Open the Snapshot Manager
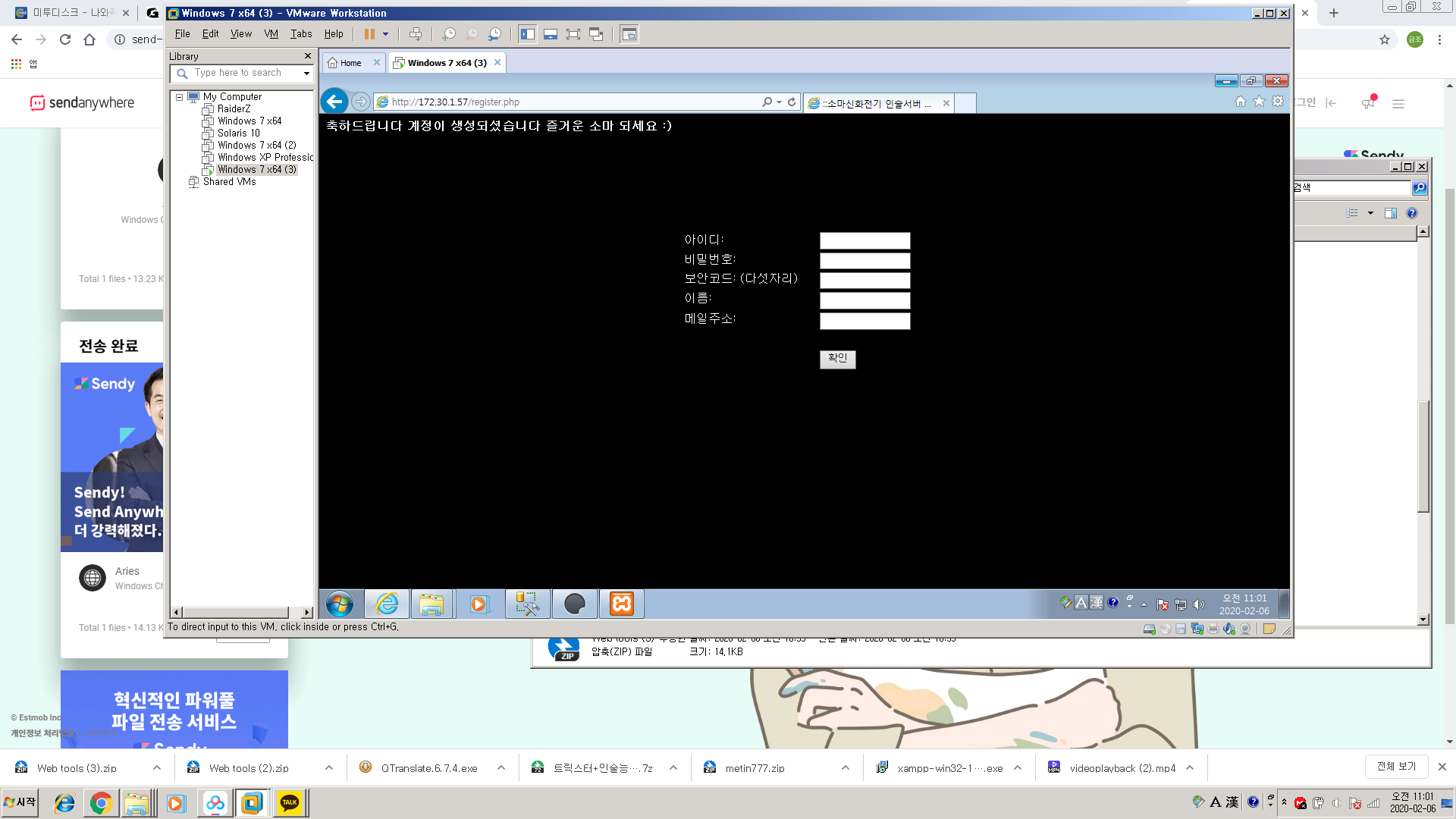This screenshot has width=1456, height=819. [495, 33]
